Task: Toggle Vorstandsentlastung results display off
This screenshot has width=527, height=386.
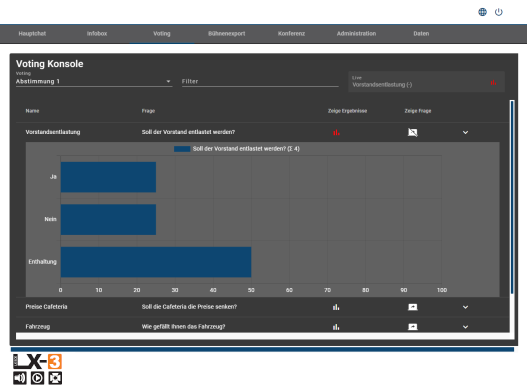Action: [x=336, y=132]
